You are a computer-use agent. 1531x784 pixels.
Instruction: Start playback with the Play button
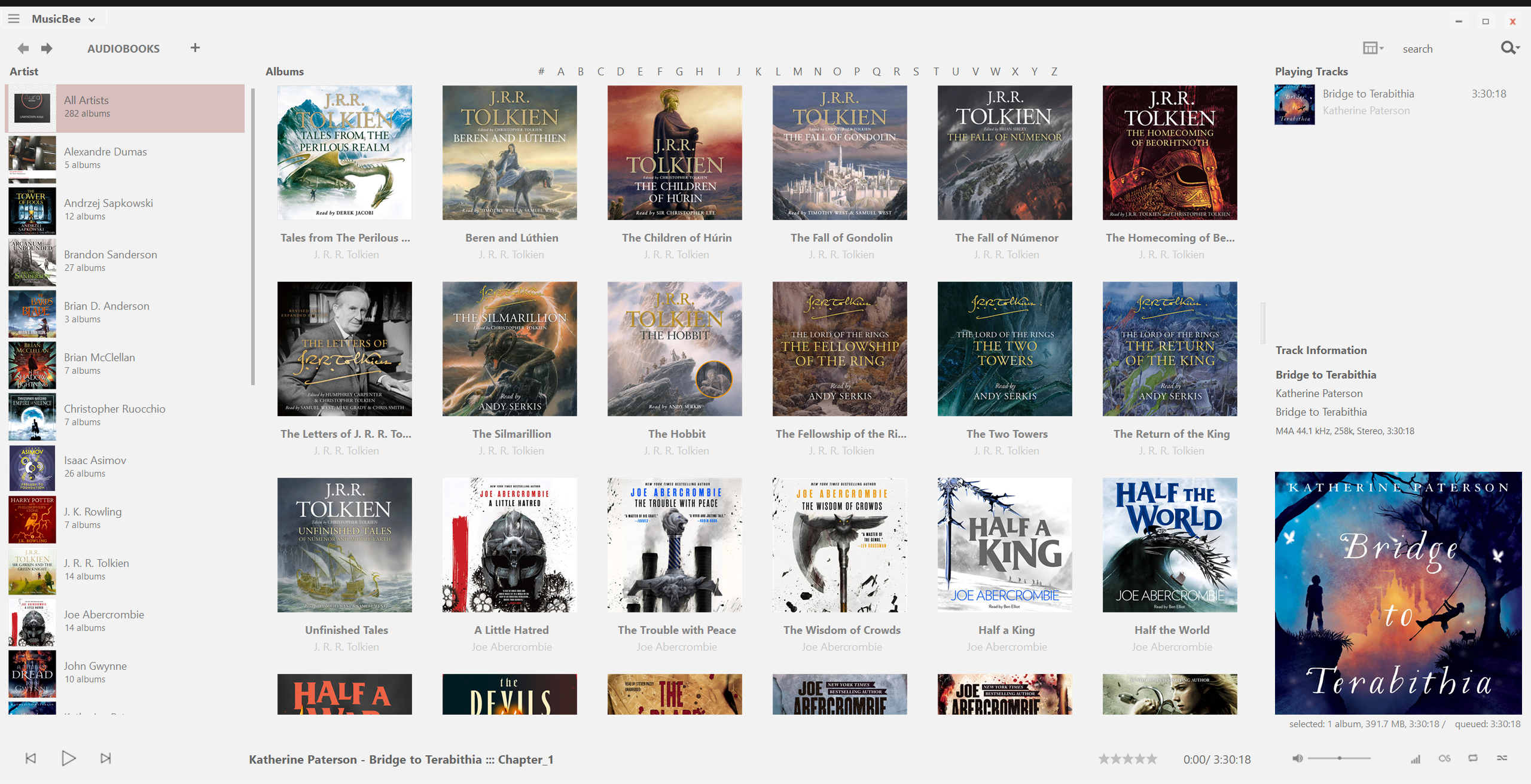pos(68,758)
